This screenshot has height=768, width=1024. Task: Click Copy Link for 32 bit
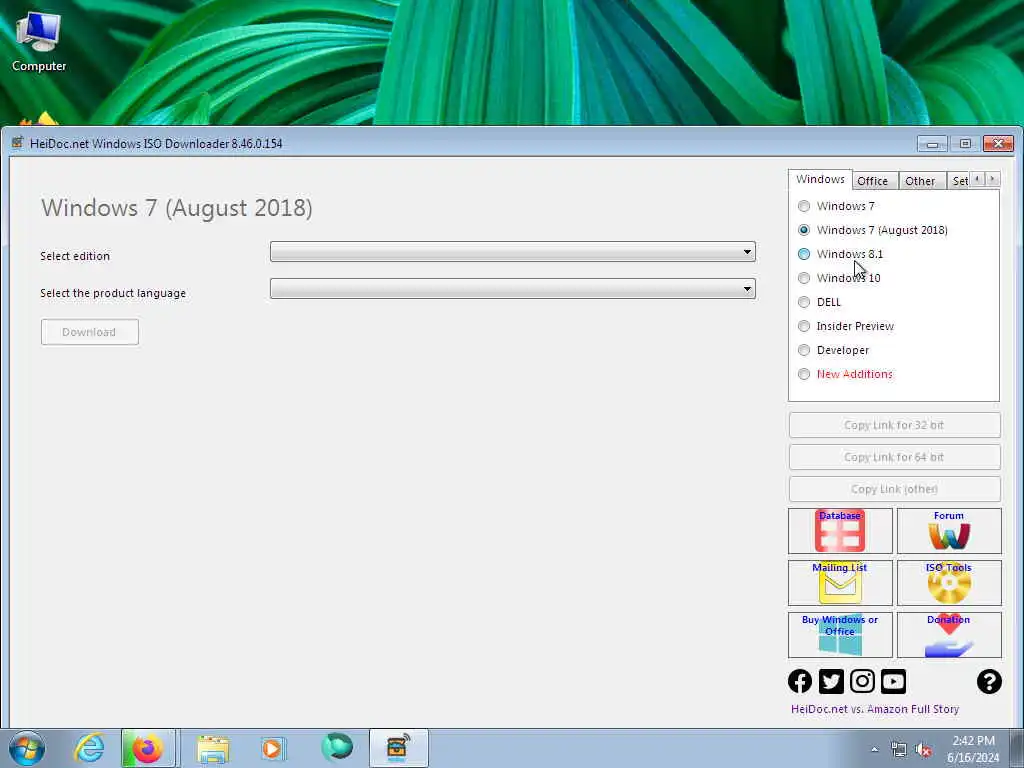(894, 425)
